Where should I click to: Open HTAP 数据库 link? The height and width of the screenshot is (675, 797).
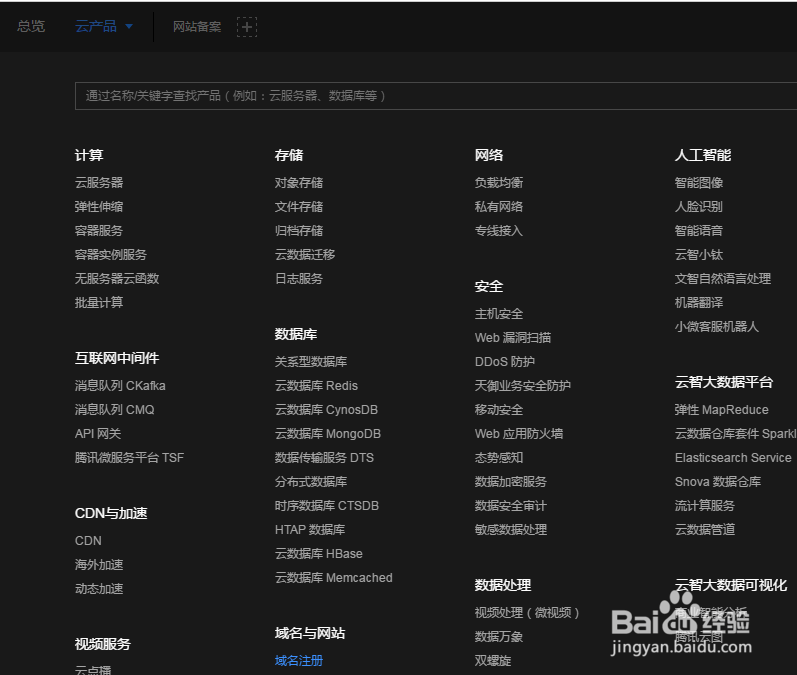[x=310, y=529]
